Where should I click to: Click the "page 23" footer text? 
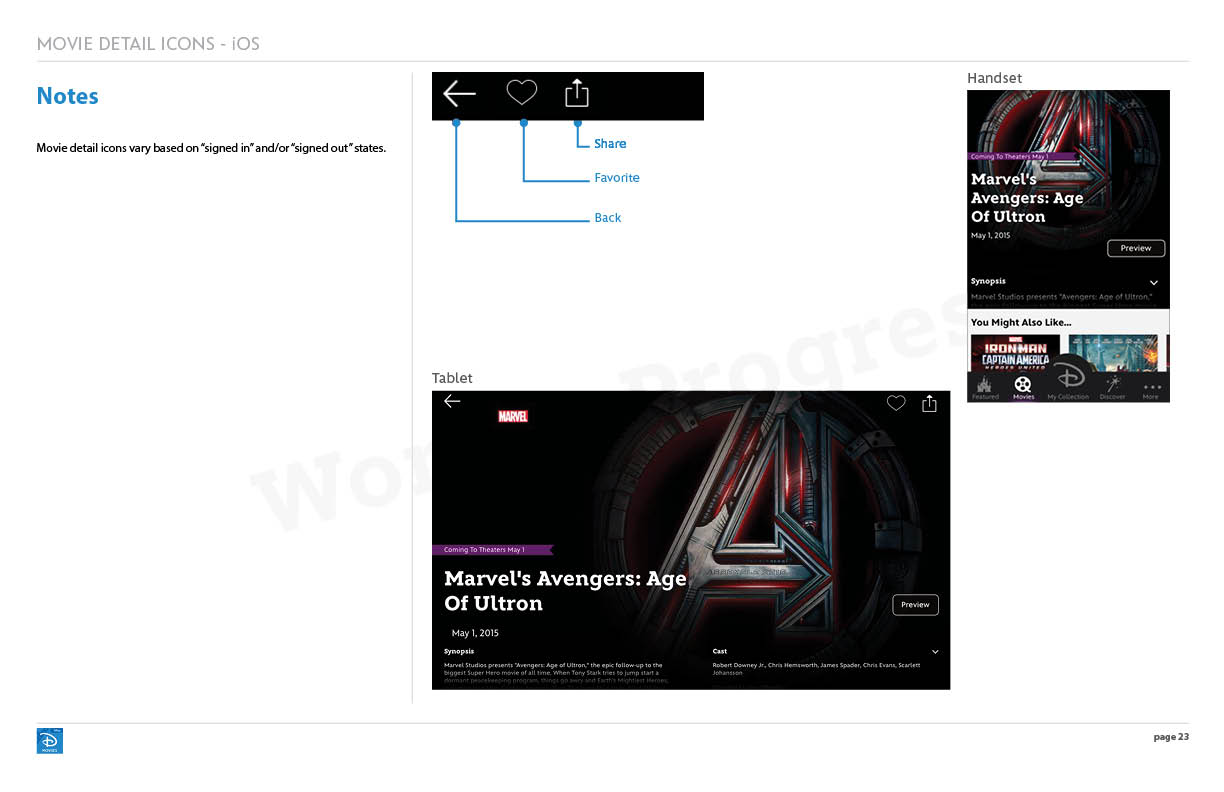click(1171, 737)
